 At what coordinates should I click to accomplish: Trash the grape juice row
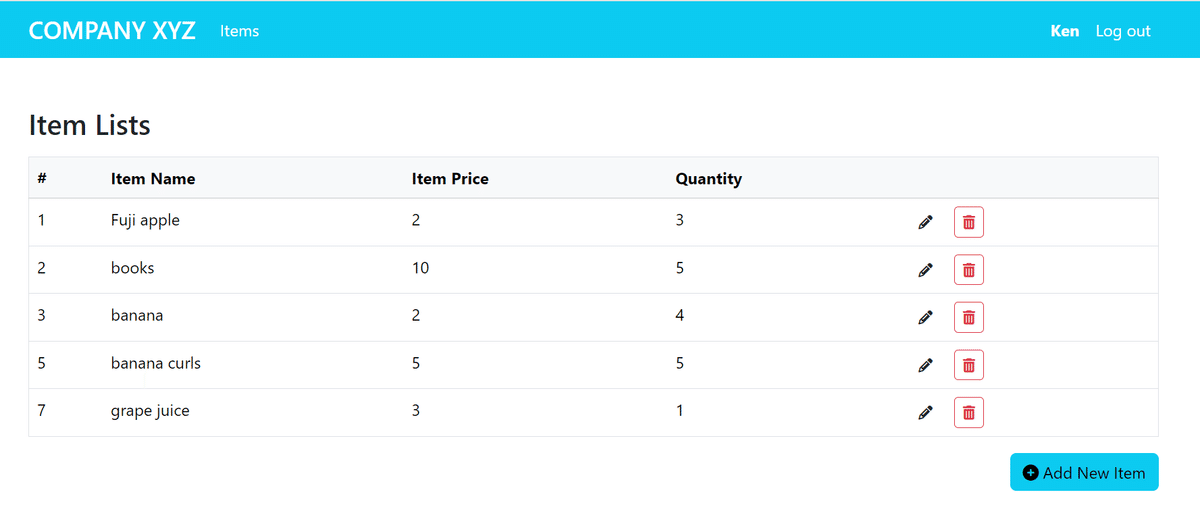pyautogui.click(x=969, y=412)
